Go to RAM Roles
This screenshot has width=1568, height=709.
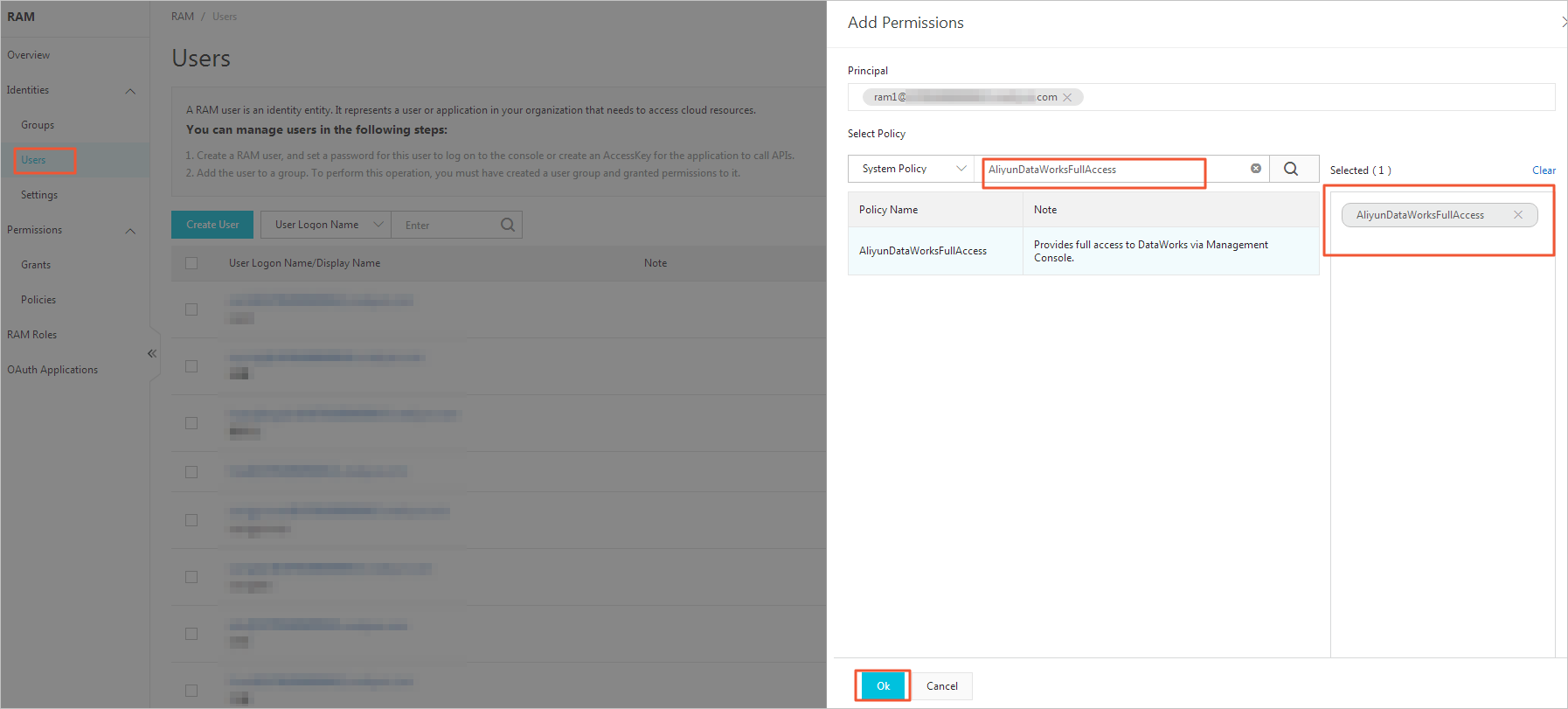coord(32,335)
